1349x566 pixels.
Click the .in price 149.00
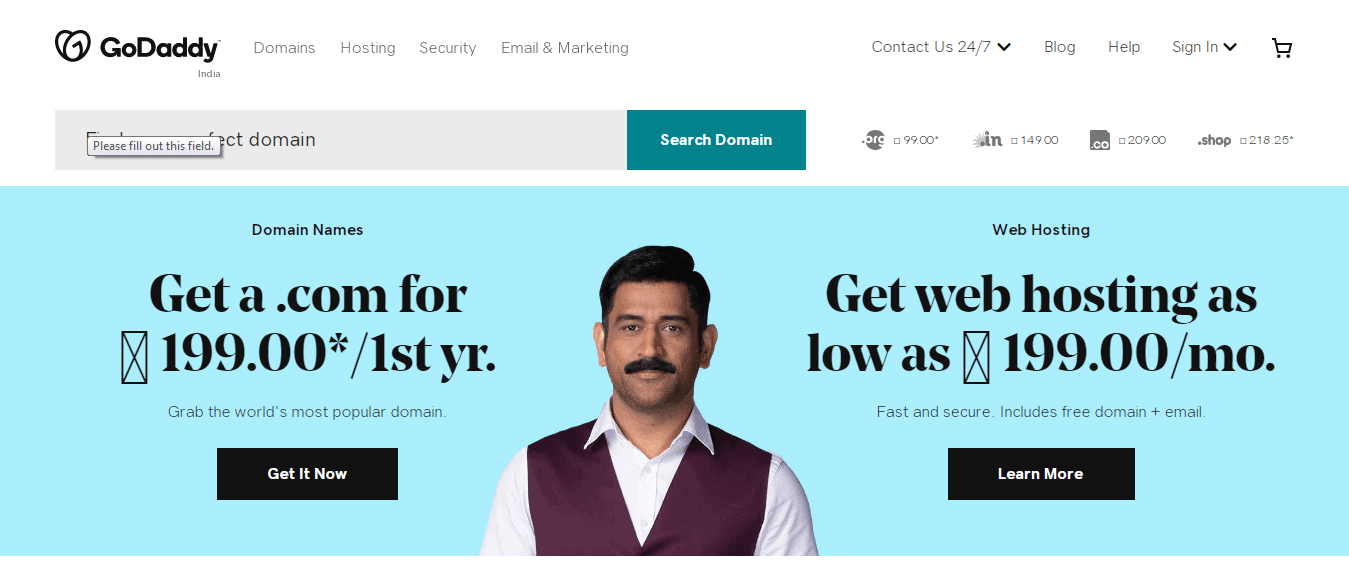click(x=1034, y=140)
